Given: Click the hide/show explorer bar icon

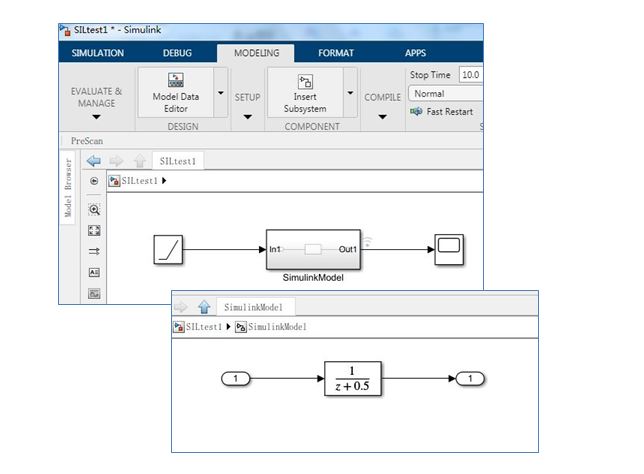Looking at the screenshot, I should tap(94, 181).
